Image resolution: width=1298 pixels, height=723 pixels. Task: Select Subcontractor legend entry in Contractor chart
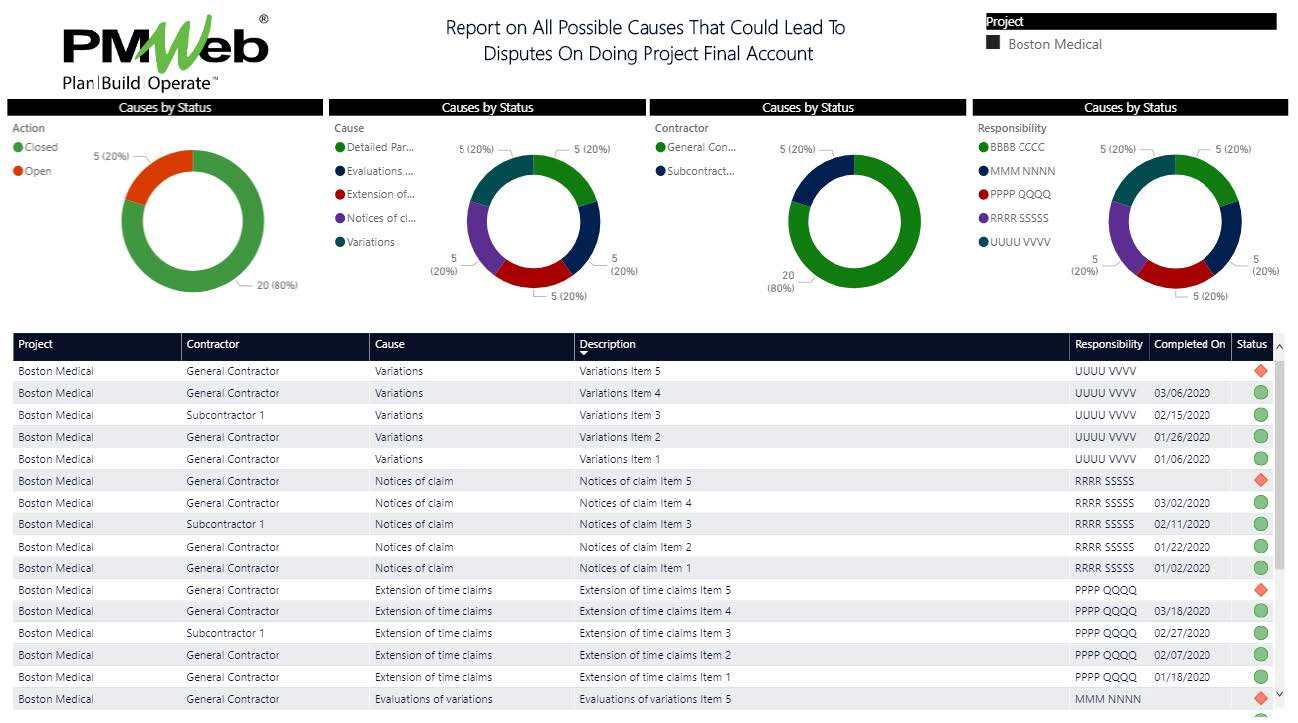coord(700,171)
